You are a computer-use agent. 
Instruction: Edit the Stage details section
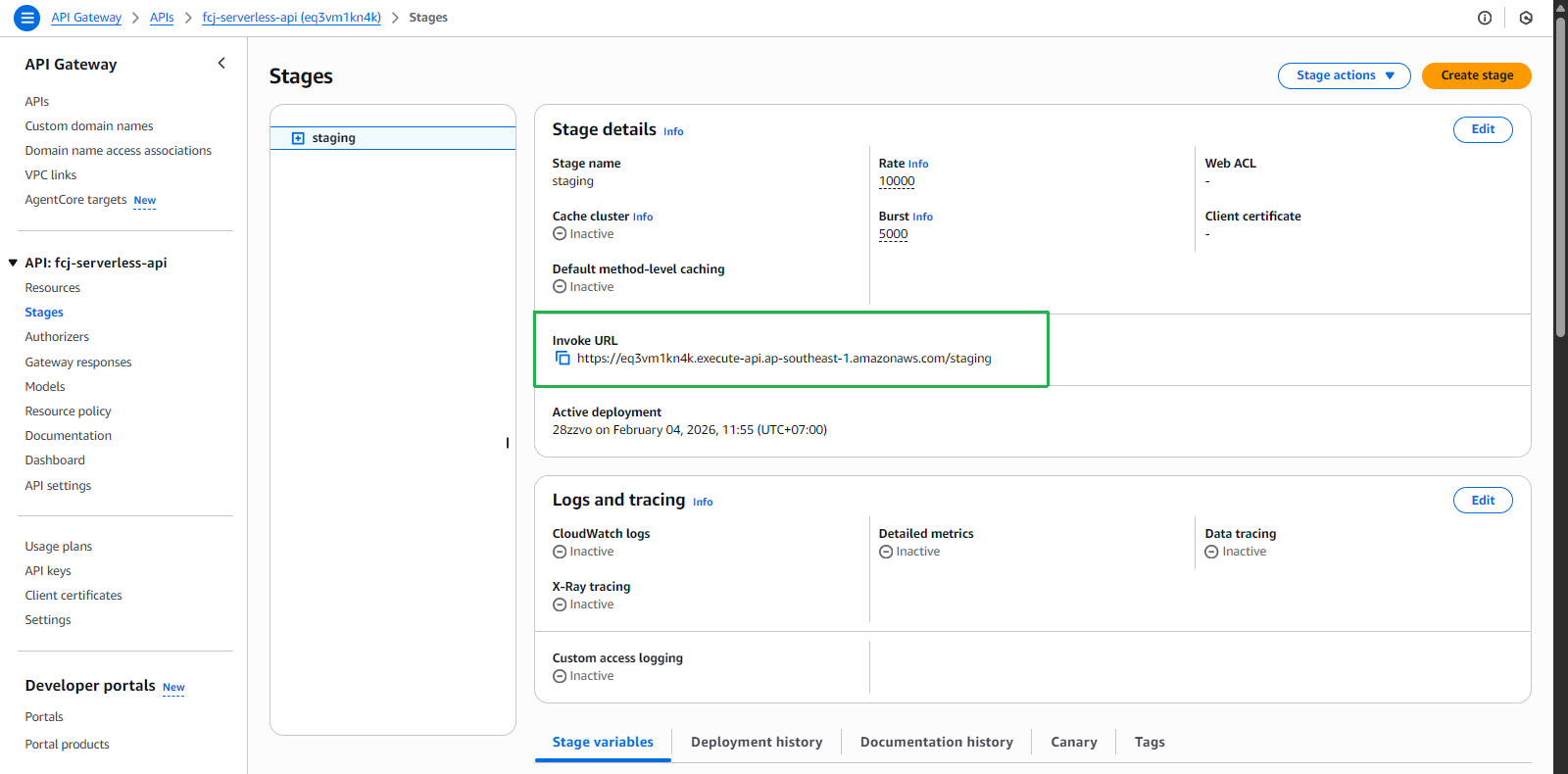coord(1483,129)
